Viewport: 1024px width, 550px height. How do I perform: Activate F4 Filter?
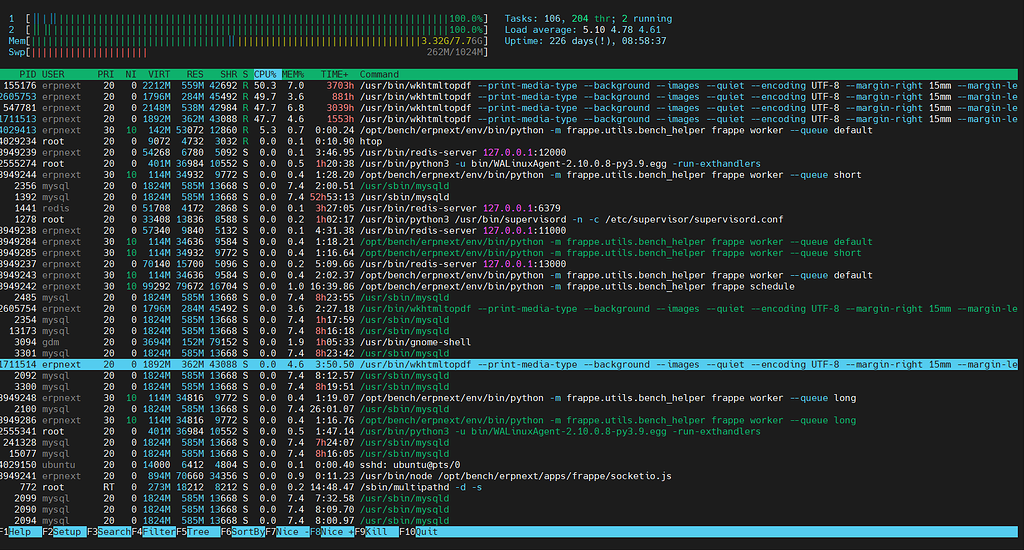(x=153, y=532)
